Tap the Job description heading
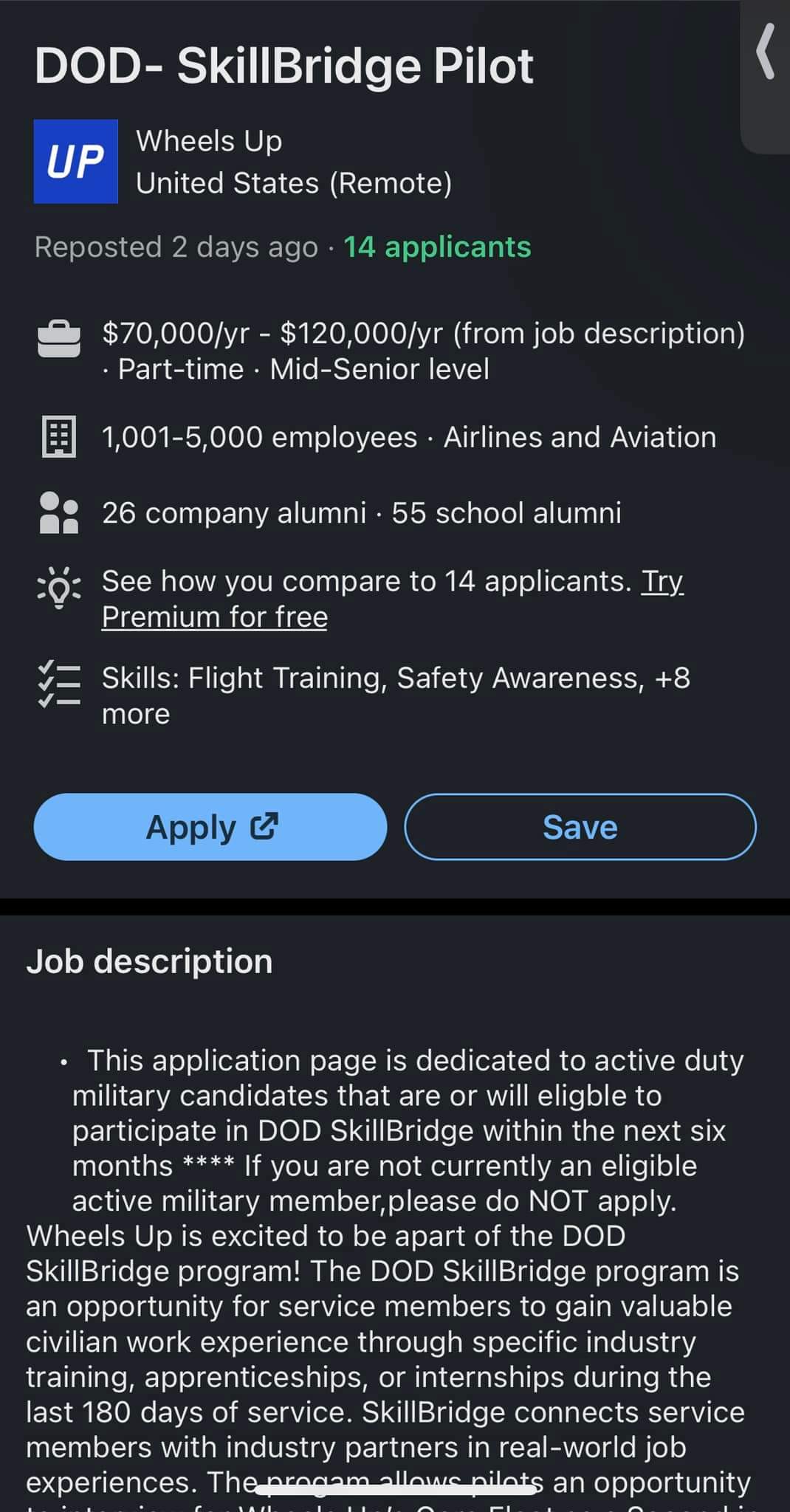The height and width of the screenshot is (1512, 790). click(x=150, y=961)
